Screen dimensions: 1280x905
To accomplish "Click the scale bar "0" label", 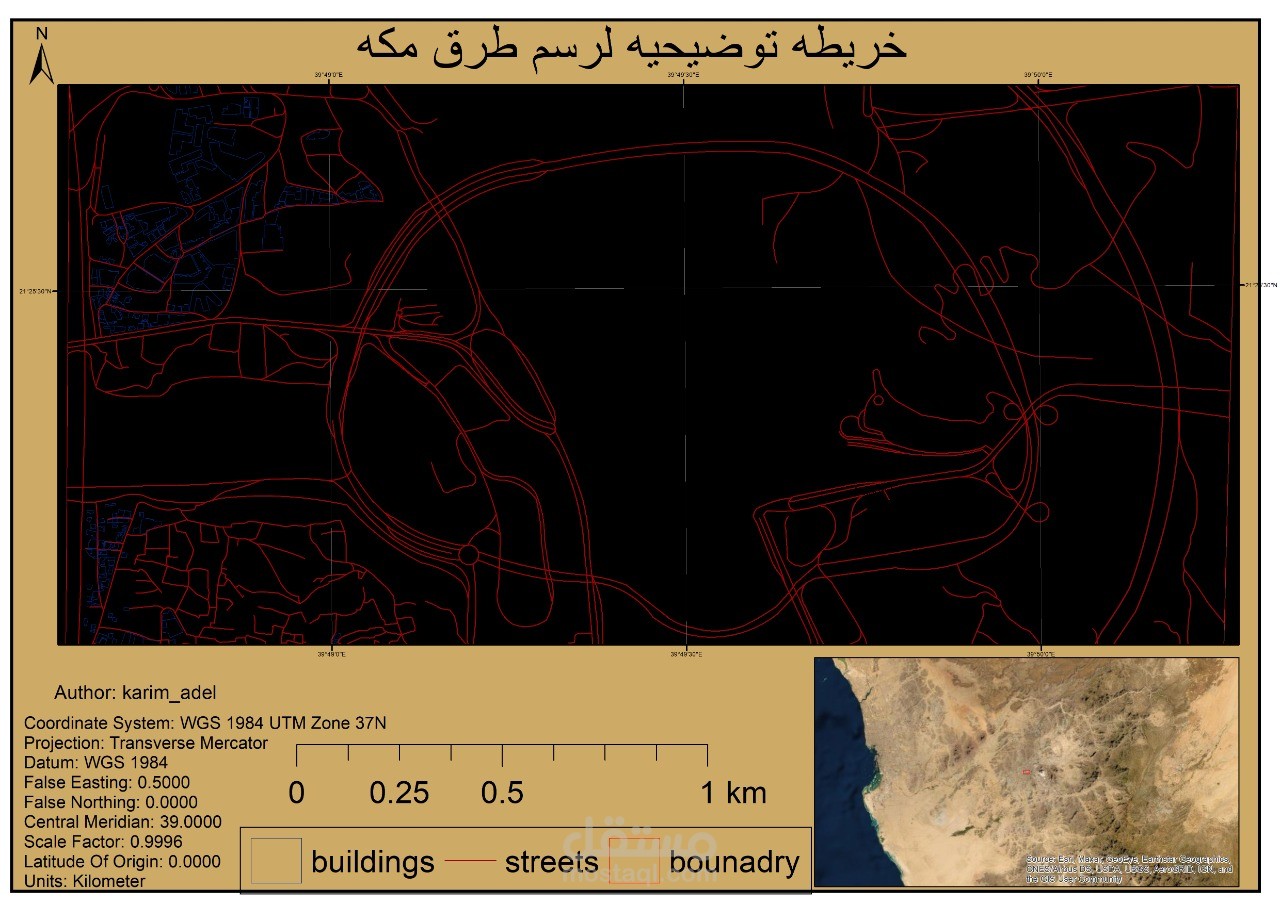I will [x=297, y=793].
